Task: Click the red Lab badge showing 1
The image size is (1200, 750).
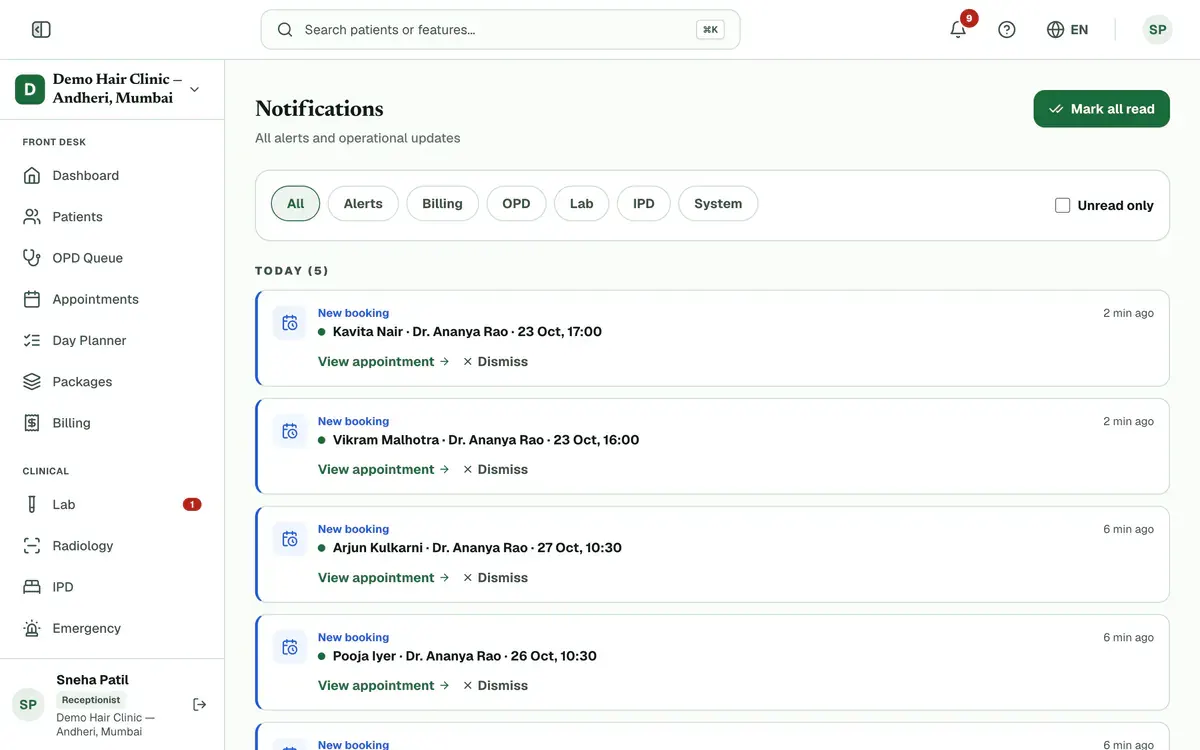Action: pos(192,504)
